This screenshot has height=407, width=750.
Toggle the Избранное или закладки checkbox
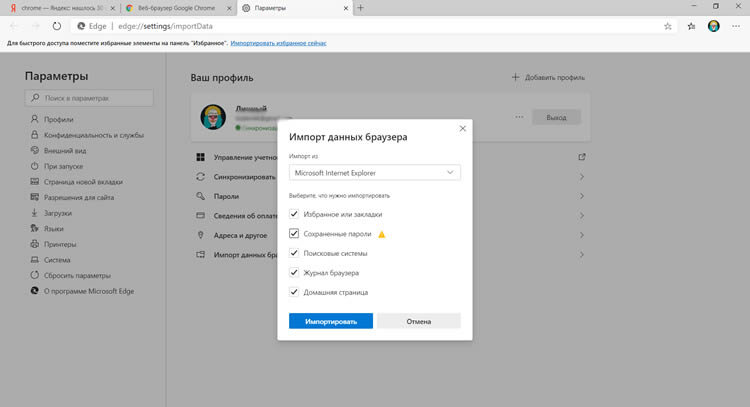[294, 214]
